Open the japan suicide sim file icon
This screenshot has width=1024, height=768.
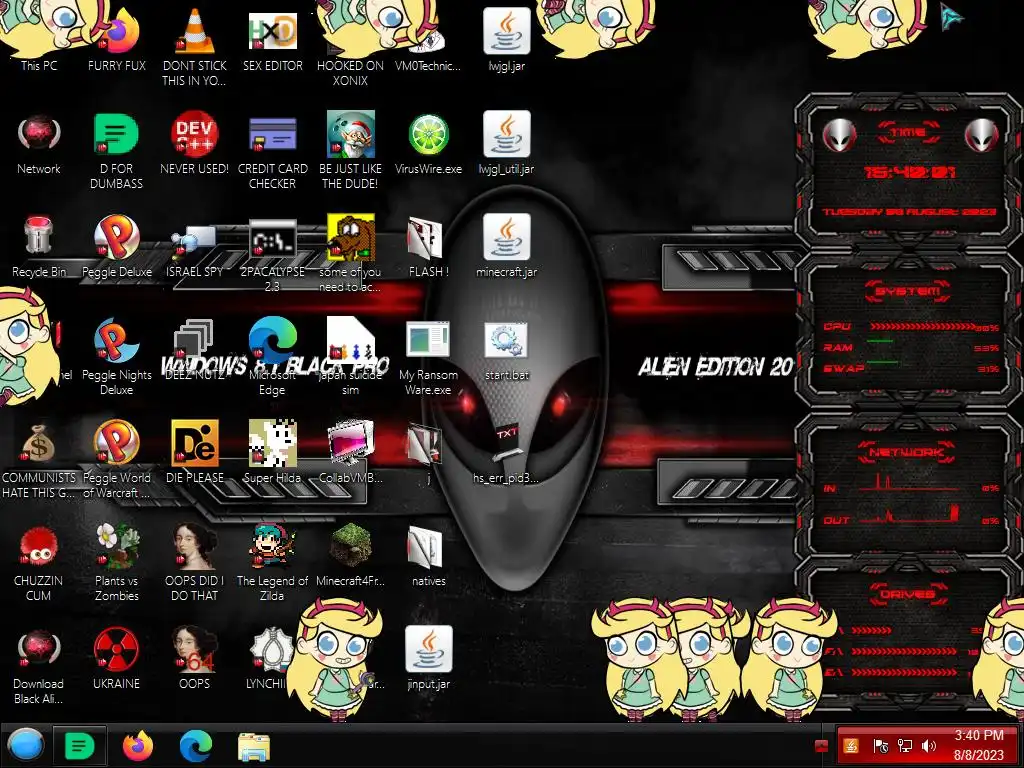(351, 356)
